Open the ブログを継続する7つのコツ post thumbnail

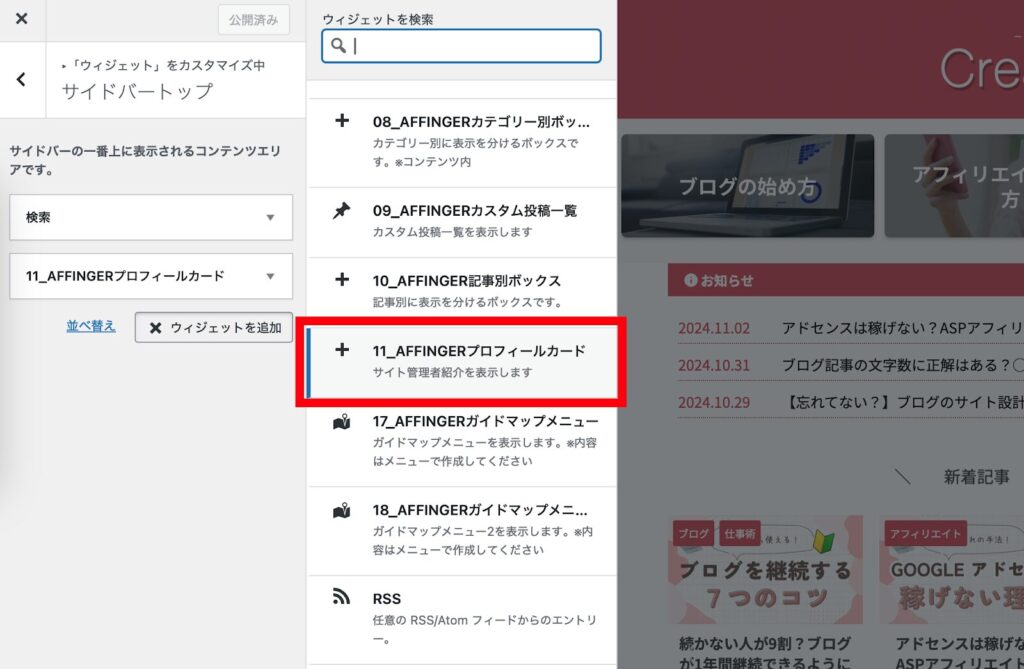[x=765, y=570]
